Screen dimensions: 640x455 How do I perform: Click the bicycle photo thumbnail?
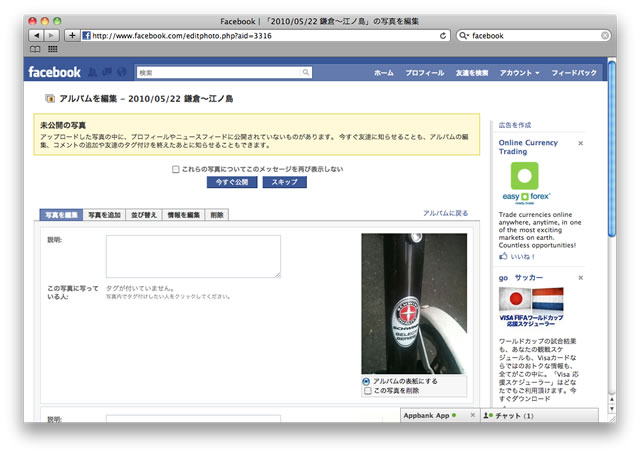point(414,303)
